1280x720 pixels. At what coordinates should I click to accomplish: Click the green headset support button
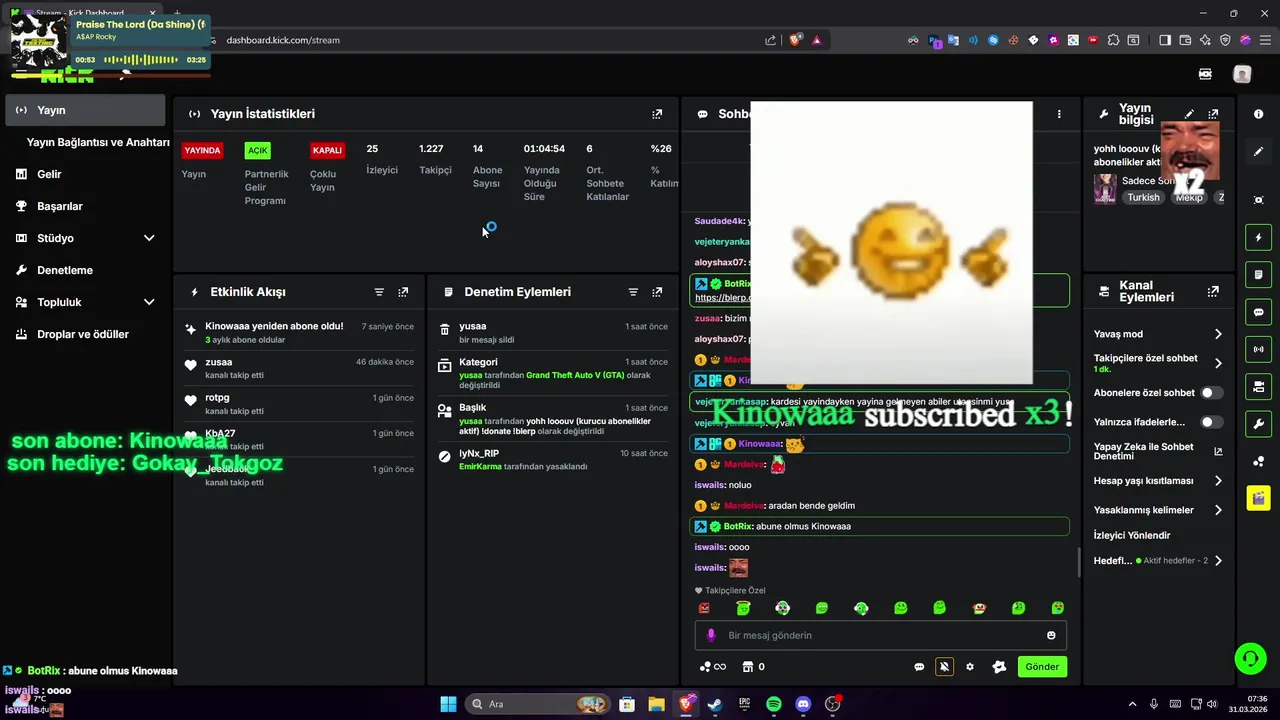click(x=1250, y=658)
